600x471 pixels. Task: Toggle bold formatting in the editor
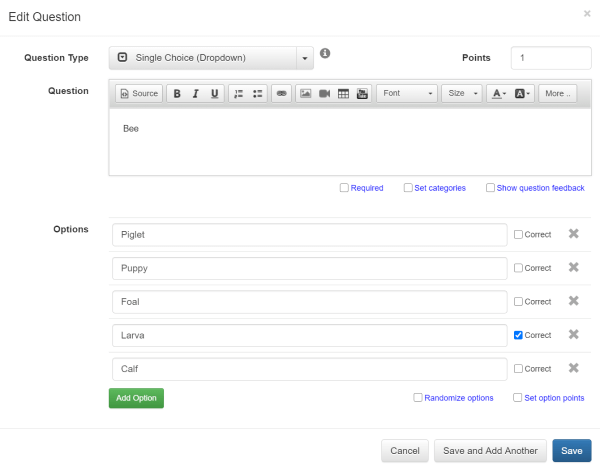pos(177,93)
